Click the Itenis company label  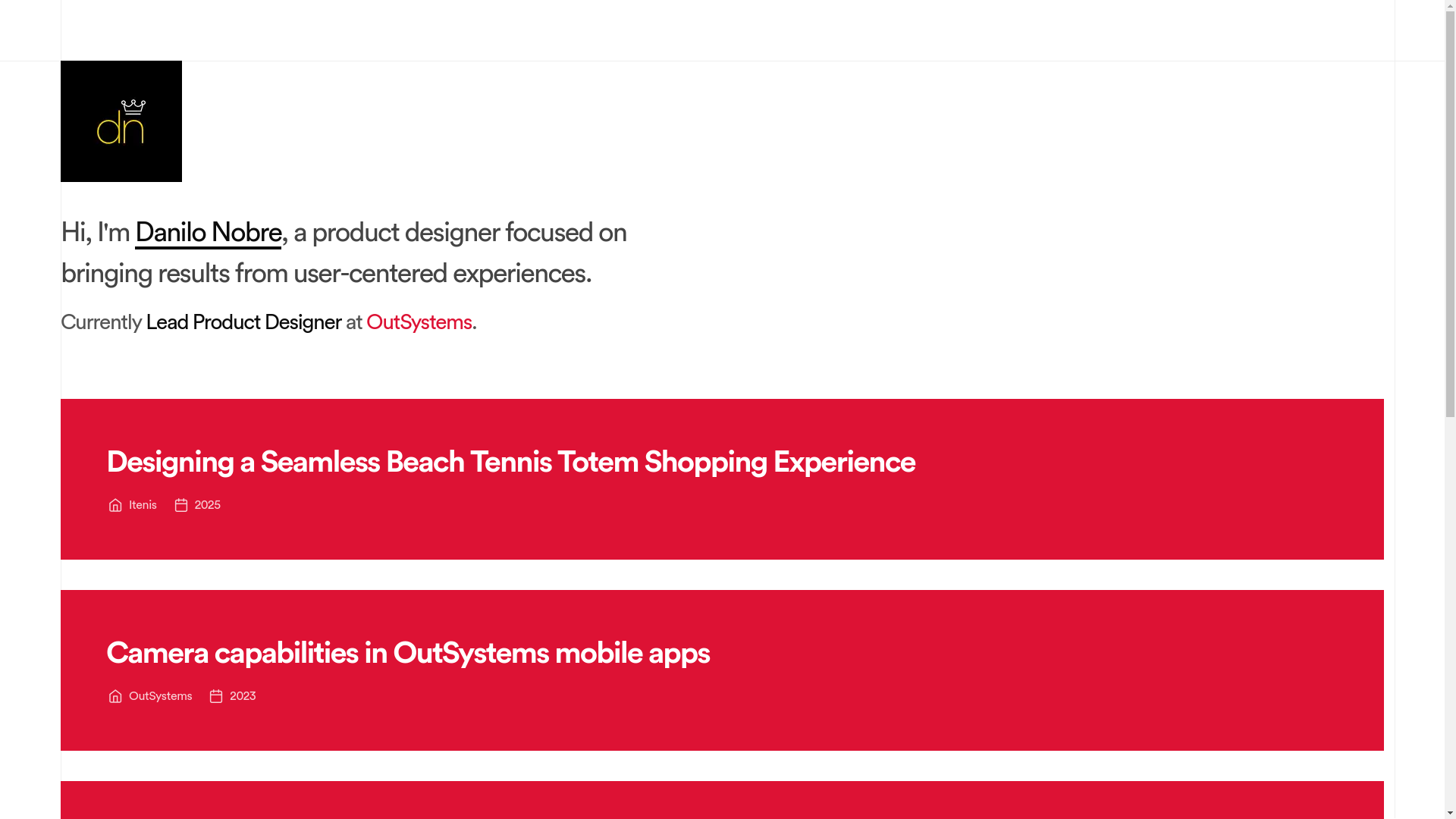[143, 505]
